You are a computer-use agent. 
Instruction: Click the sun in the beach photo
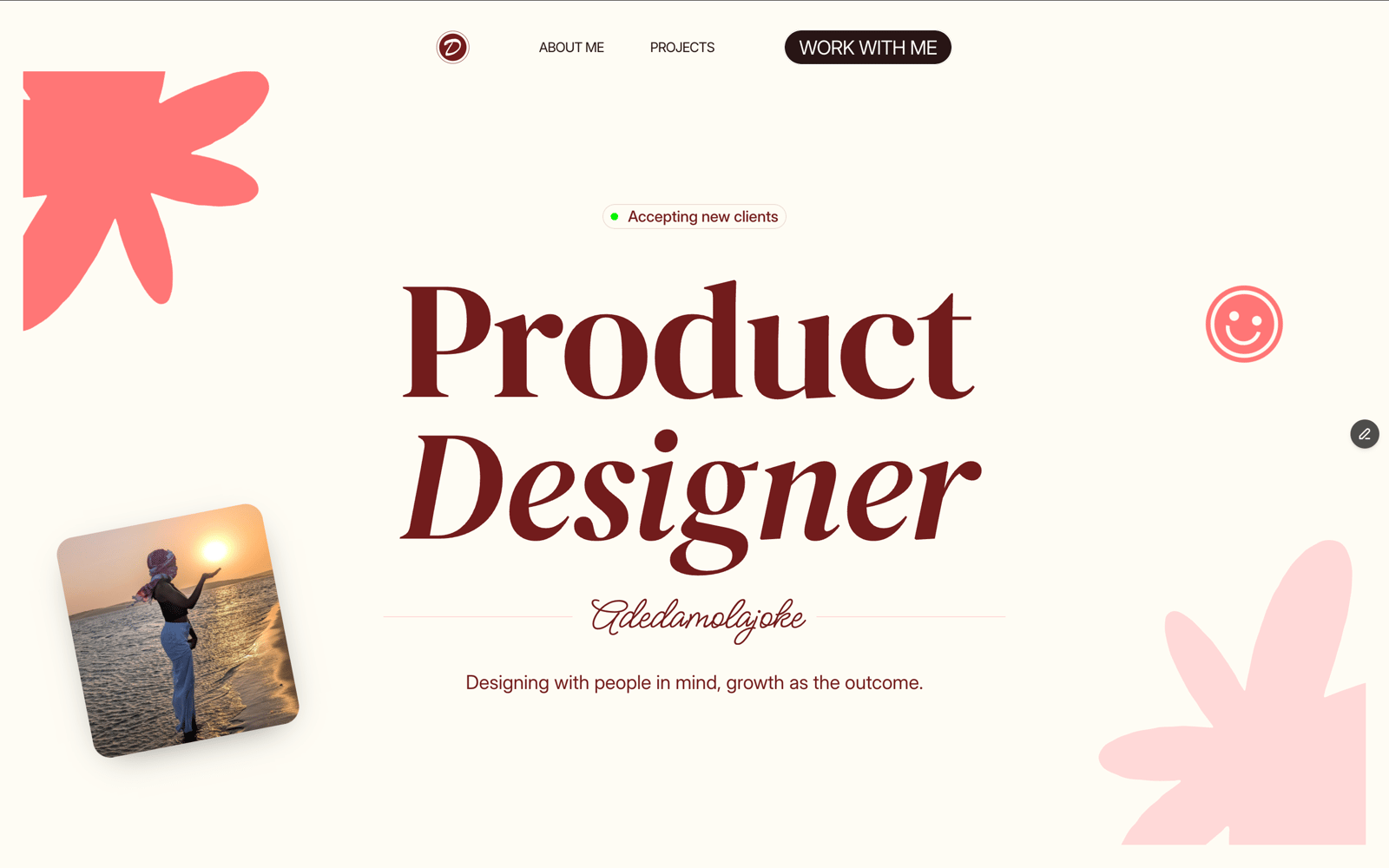coord(214,549)
